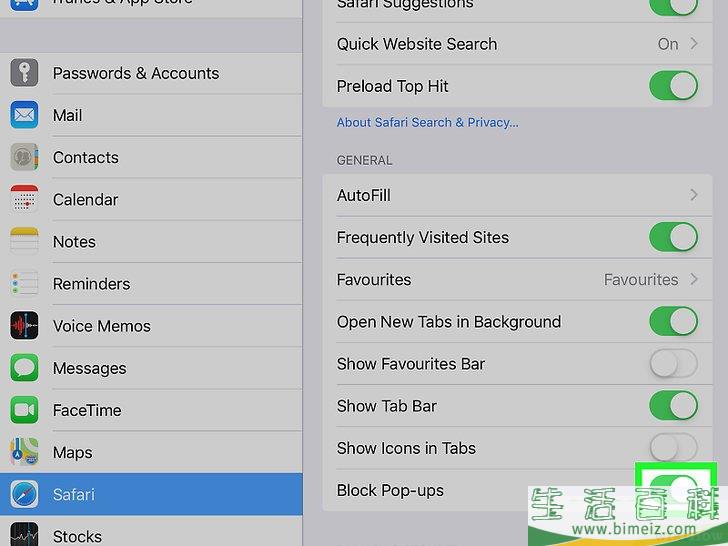This screenshot has height=546, width=728.
Task: Select the Contacts app icon
Action: tap(24, 157)
